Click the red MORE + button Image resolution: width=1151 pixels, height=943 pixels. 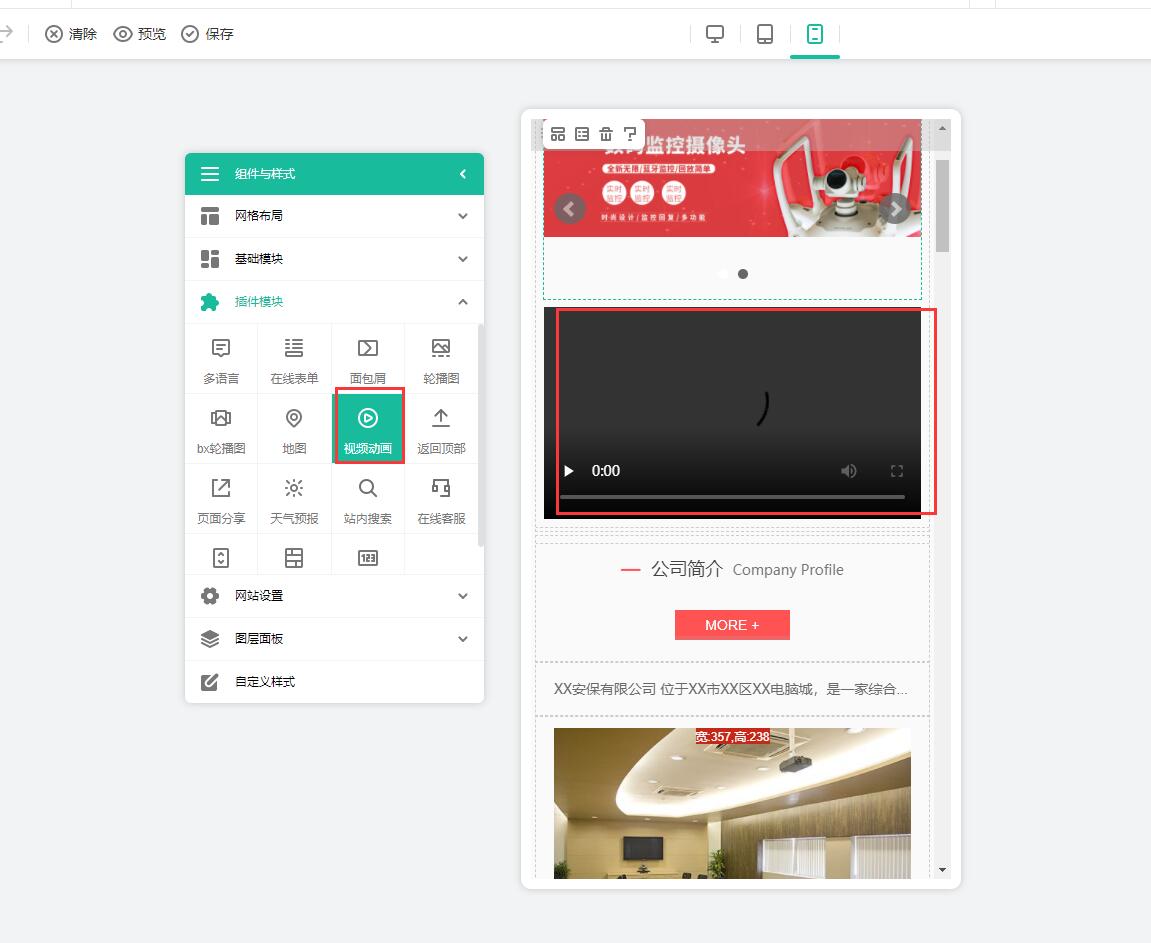click(x=732, y=625)
